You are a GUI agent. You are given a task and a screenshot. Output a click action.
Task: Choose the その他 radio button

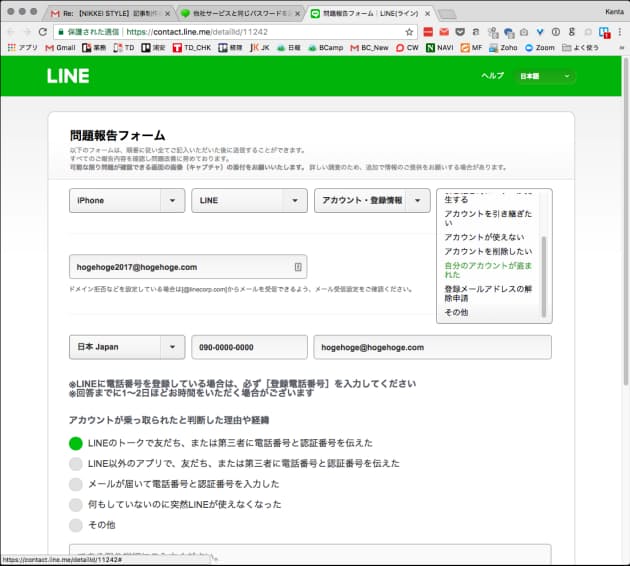coord(76,525)
